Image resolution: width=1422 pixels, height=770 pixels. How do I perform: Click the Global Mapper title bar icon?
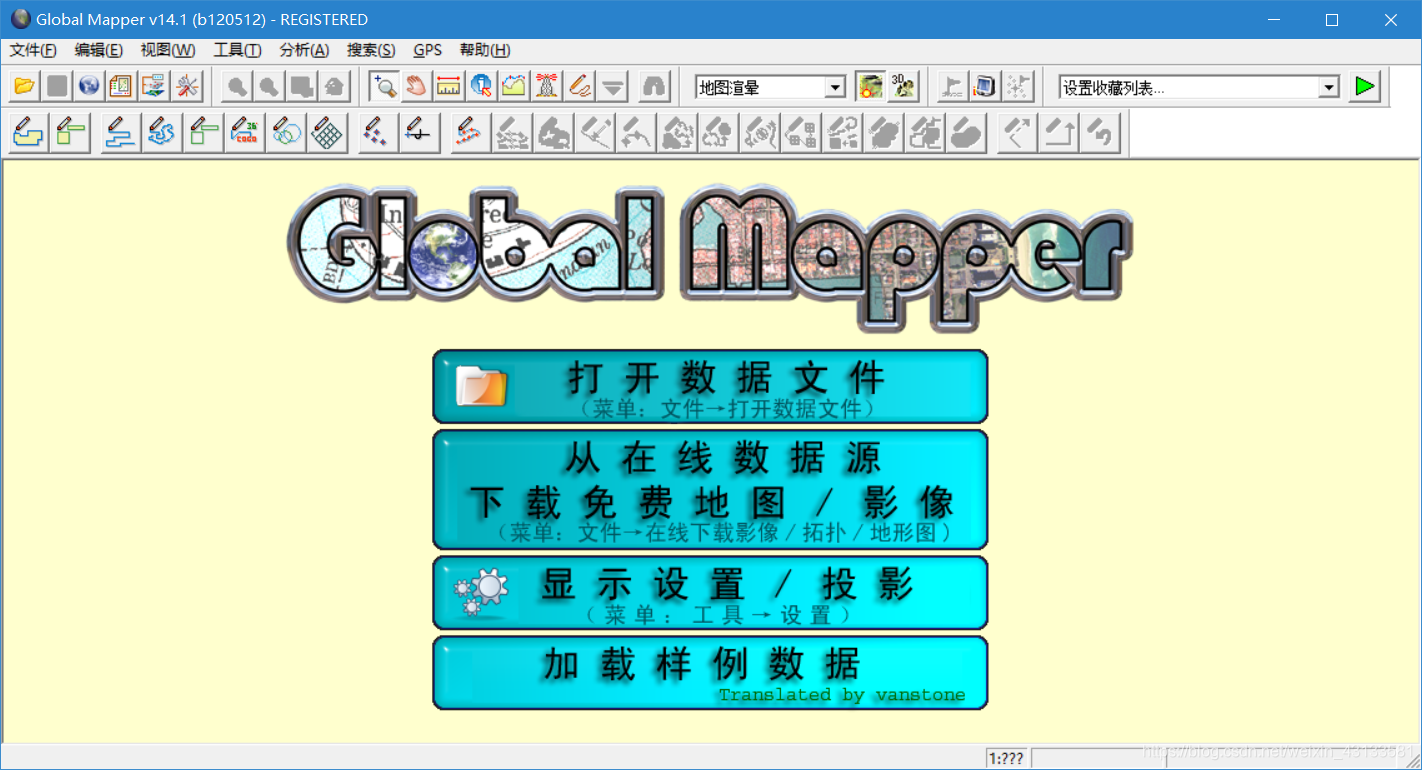point(20,19)
